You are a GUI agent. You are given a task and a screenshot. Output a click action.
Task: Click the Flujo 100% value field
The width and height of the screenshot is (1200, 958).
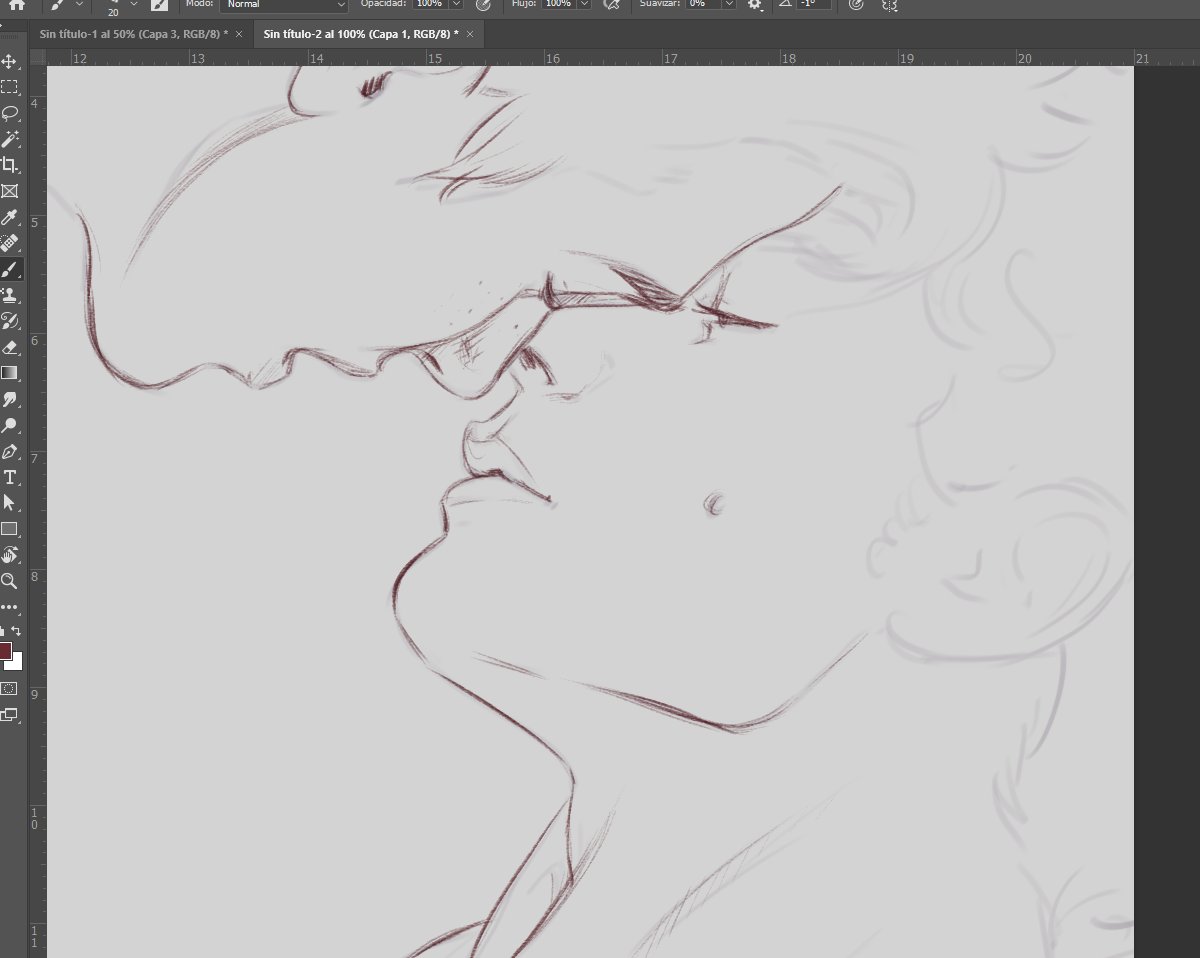pos(558,4)
